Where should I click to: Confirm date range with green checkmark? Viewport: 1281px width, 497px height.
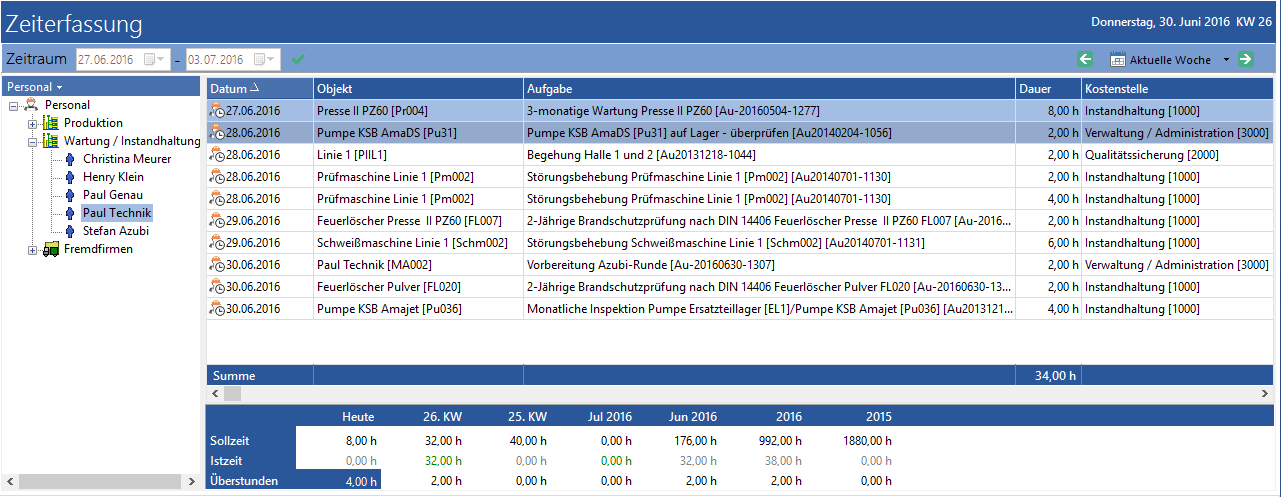(x=297, y=60)
